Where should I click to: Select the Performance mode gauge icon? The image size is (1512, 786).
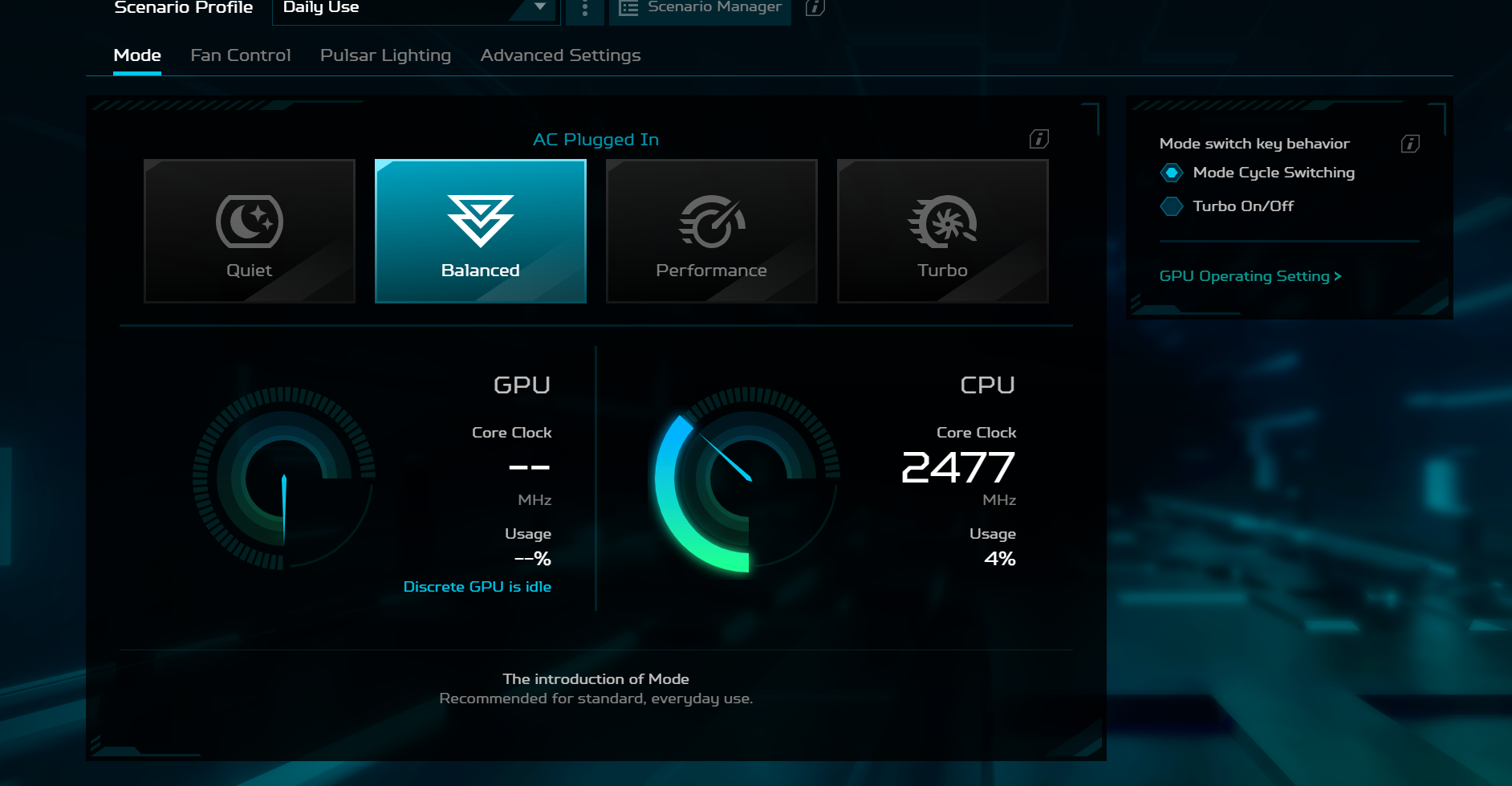coord(711,222)
